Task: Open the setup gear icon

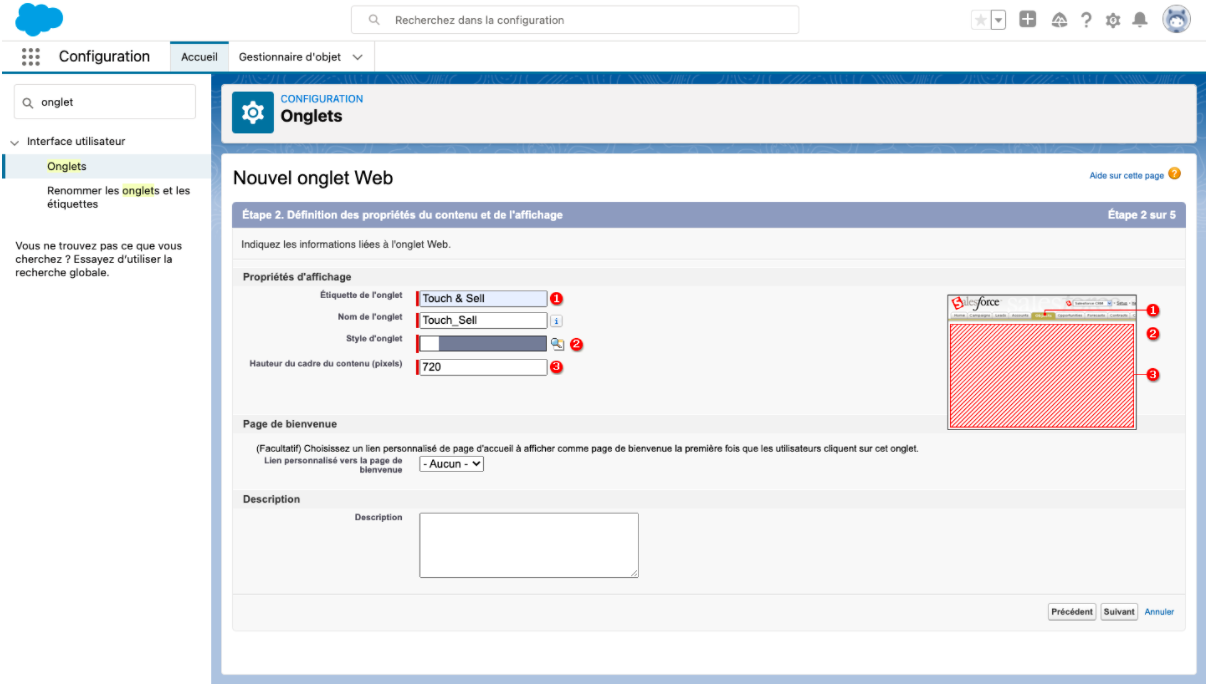Action: pos(1113,20)
